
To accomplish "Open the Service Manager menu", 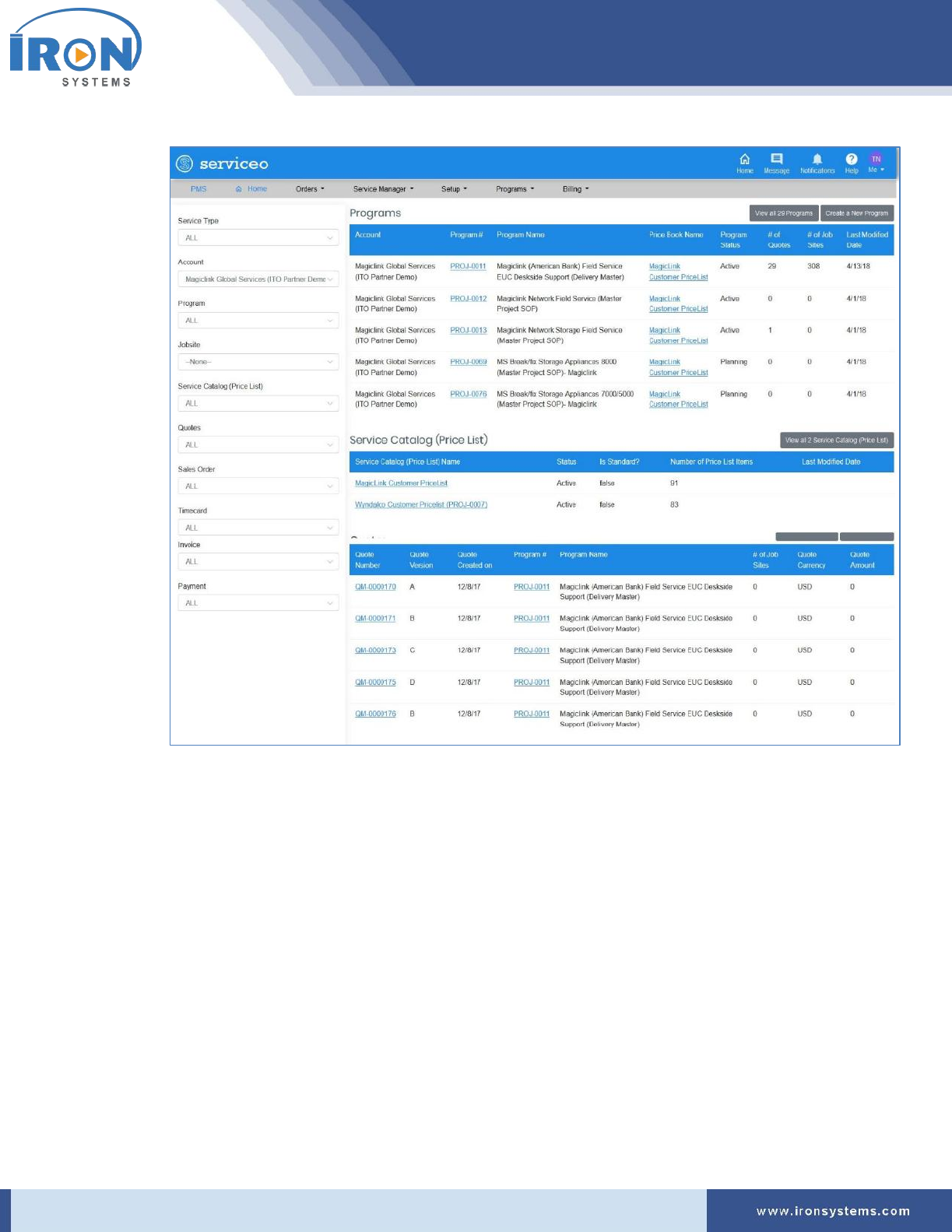I will click(x=383, y=189).
